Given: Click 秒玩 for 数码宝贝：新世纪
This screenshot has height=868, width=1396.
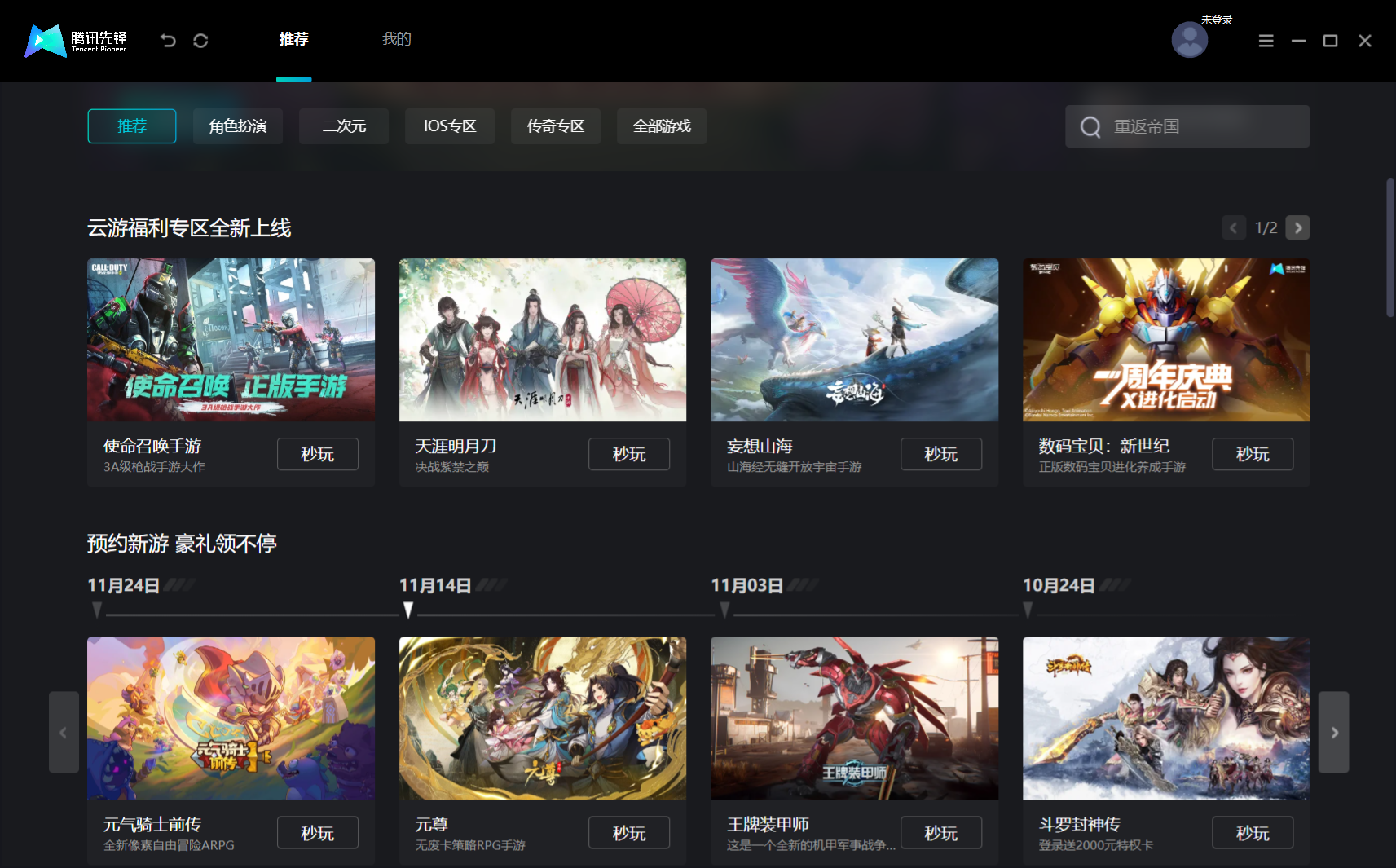Looking at the screenshot, I should click(1253, 454).
